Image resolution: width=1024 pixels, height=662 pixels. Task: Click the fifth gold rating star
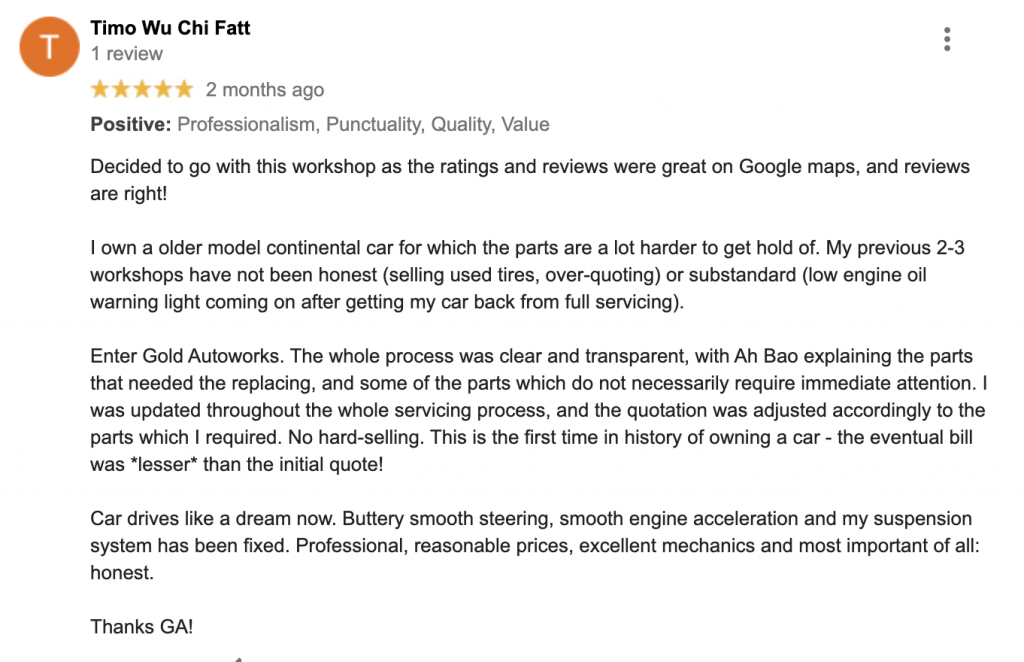184,89
